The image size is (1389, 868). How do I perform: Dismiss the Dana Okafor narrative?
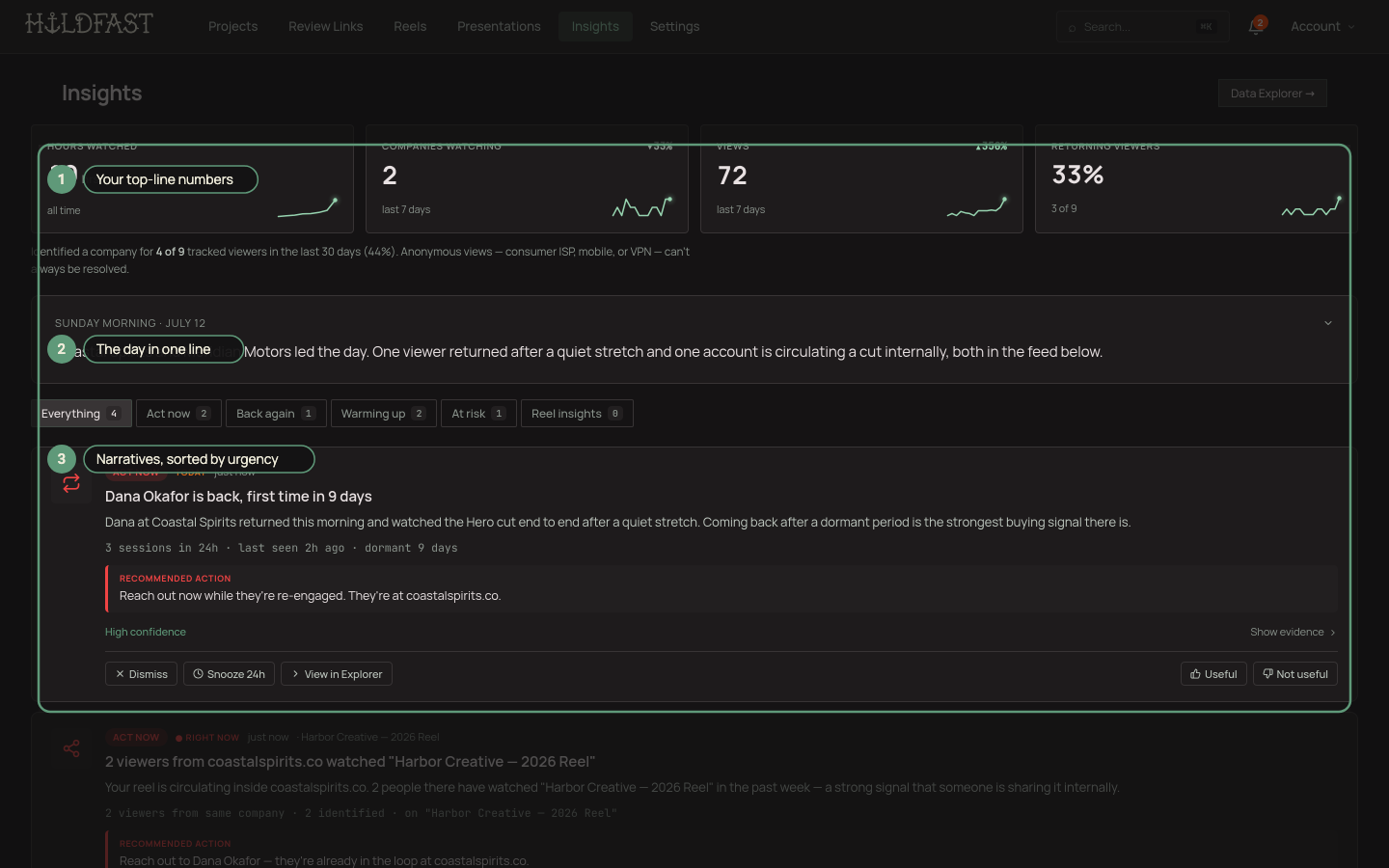[141, 674]
